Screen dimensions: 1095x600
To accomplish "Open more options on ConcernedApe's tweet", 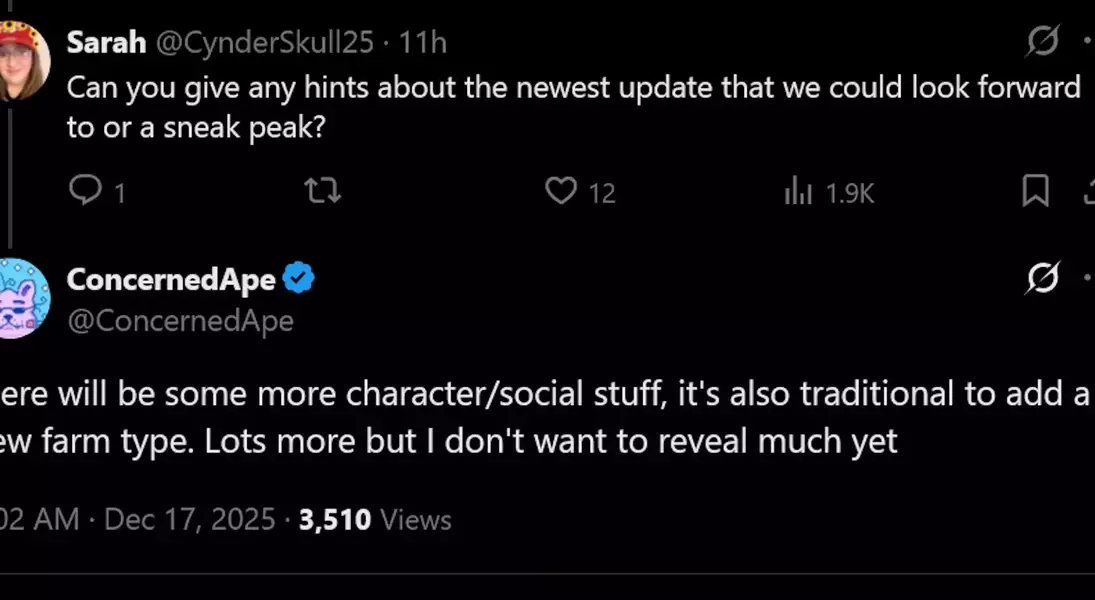I will point(1088,280).
